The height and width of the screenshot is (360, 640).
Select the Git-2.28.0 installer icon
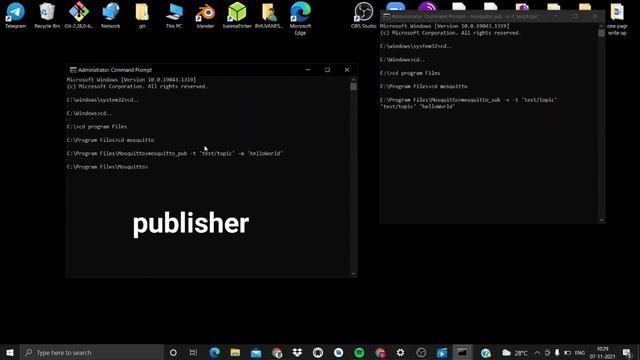click(x=79, y=15)
